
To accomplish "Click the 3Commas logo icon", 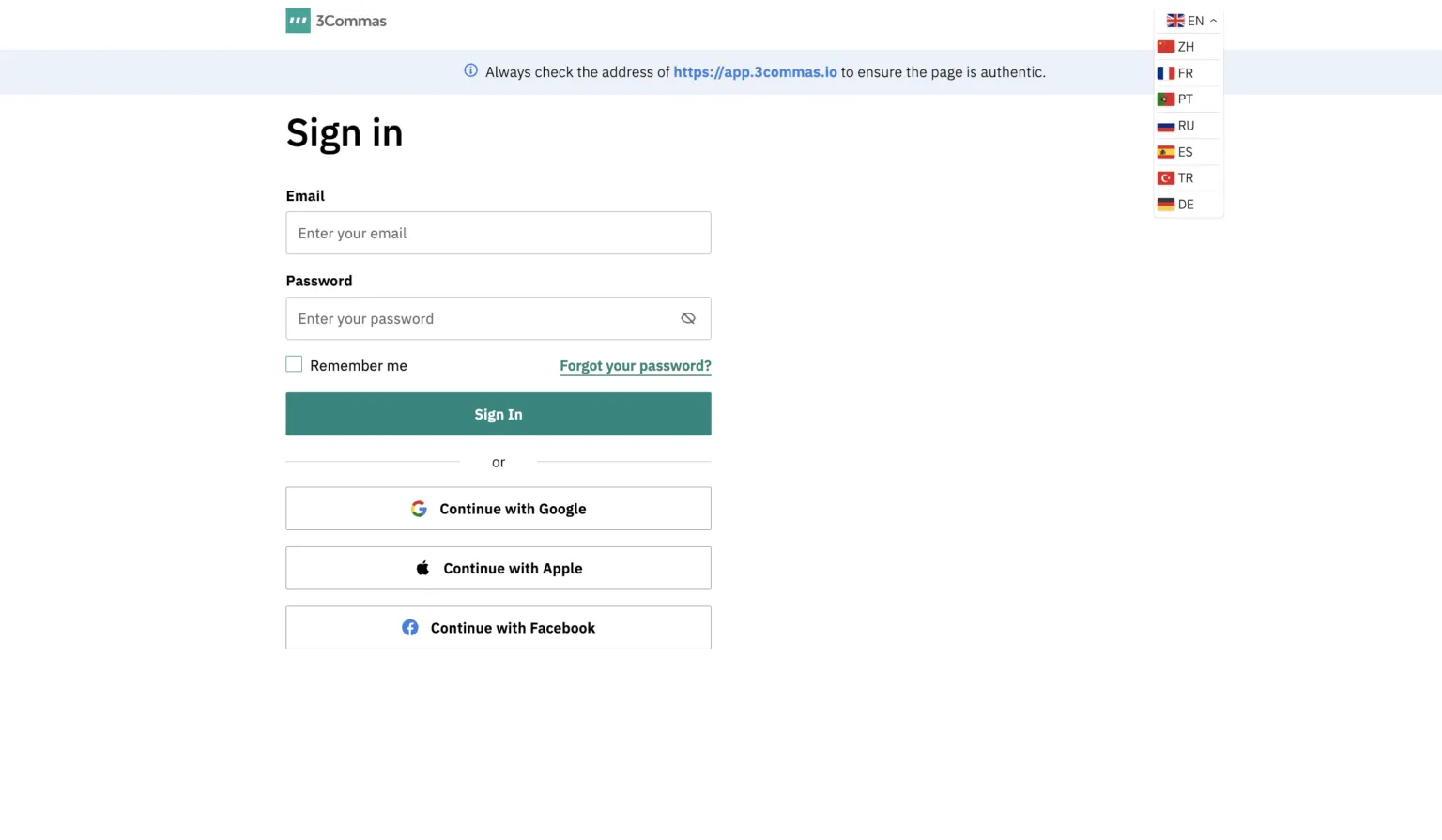I will tap(298, 21).
